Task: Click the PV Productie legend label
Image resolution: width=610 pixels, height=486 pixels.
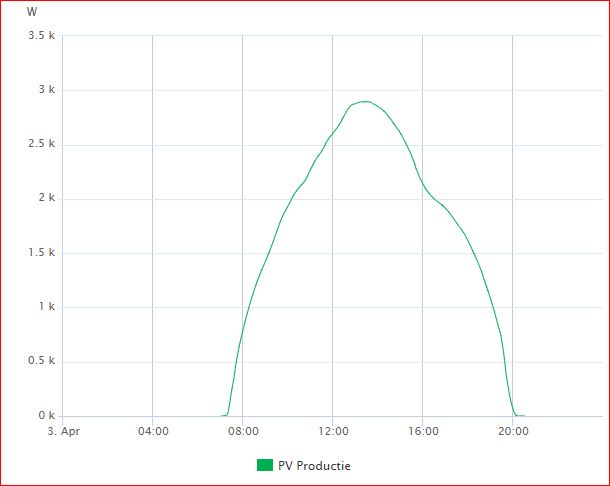Action: coord(314,466)
